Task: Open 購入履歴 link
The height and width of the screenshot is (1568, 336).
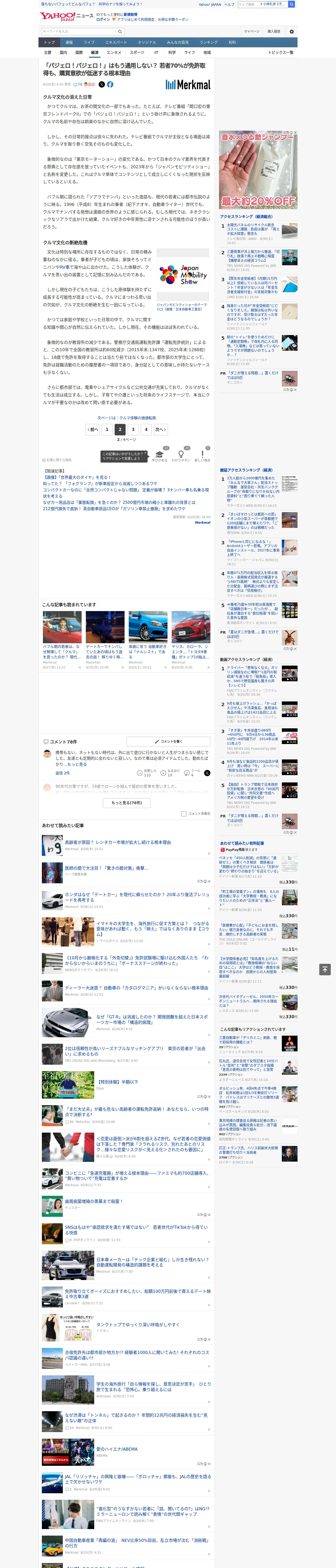Action: 274,32
